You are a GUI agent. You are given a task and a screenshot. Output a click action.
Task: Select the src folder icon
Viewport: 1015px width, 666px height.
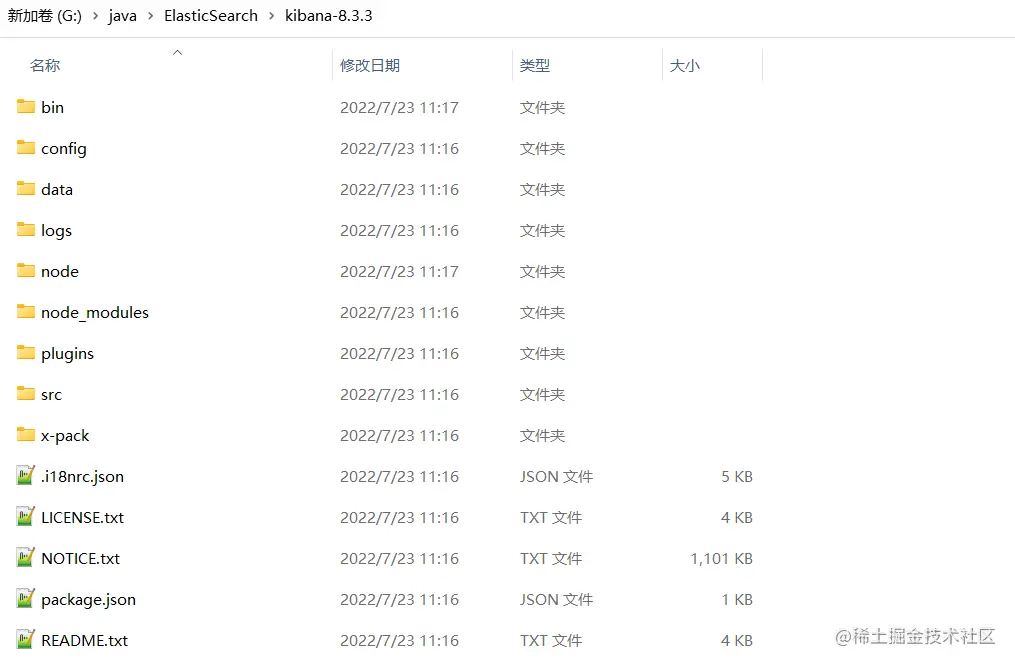click(26, 394)
